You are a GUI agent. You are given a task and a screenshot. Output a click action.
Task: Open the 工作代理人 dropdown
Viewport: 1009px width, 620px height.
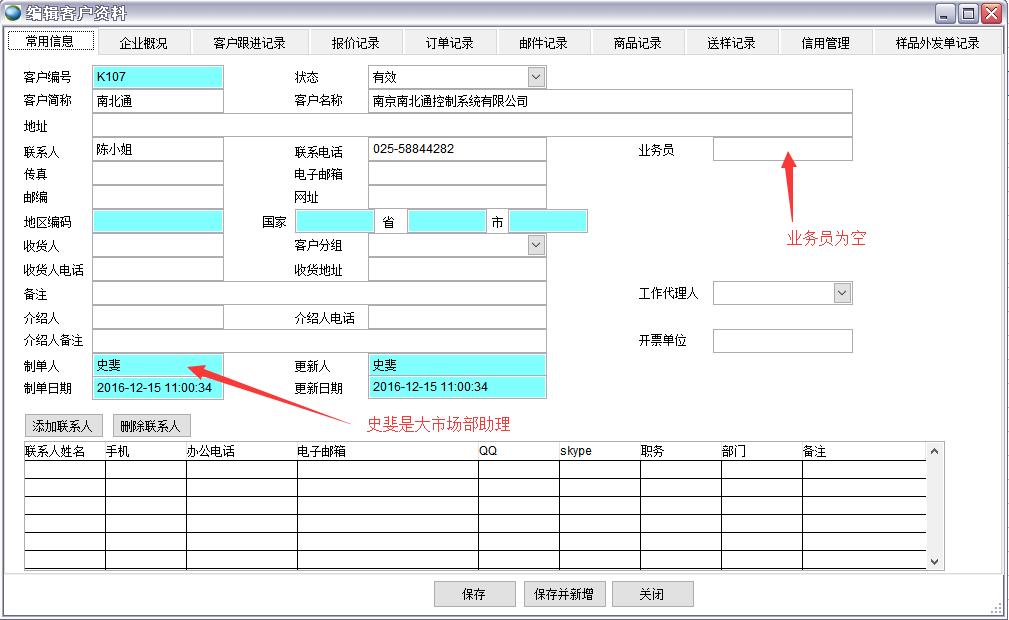click(x=842, y=293)
